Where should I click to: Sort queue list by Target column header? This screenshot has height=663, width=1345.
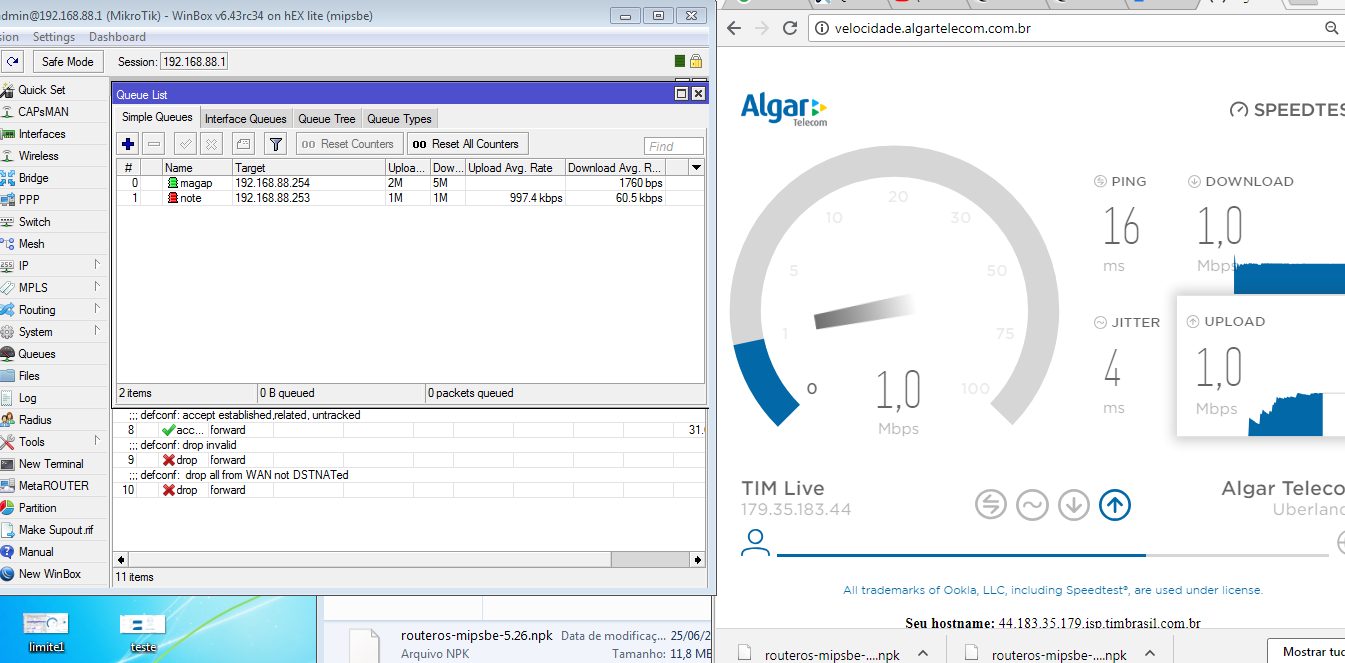[x=308, y=167]
